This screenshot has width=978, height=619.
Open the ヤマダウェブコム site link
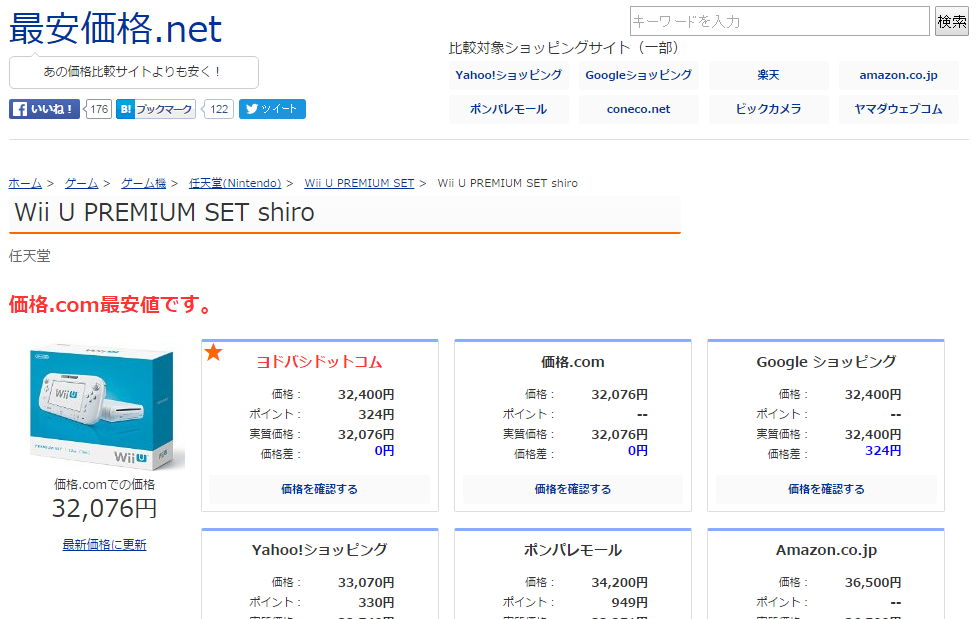coord(898,109)
